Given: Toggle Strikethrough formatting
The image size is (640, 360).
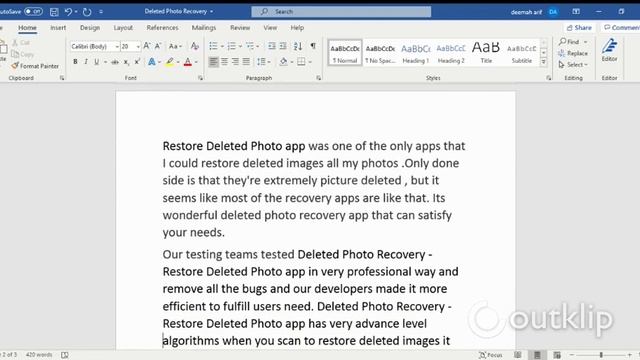Looking at the screenshot, I should tap(115, 62).
